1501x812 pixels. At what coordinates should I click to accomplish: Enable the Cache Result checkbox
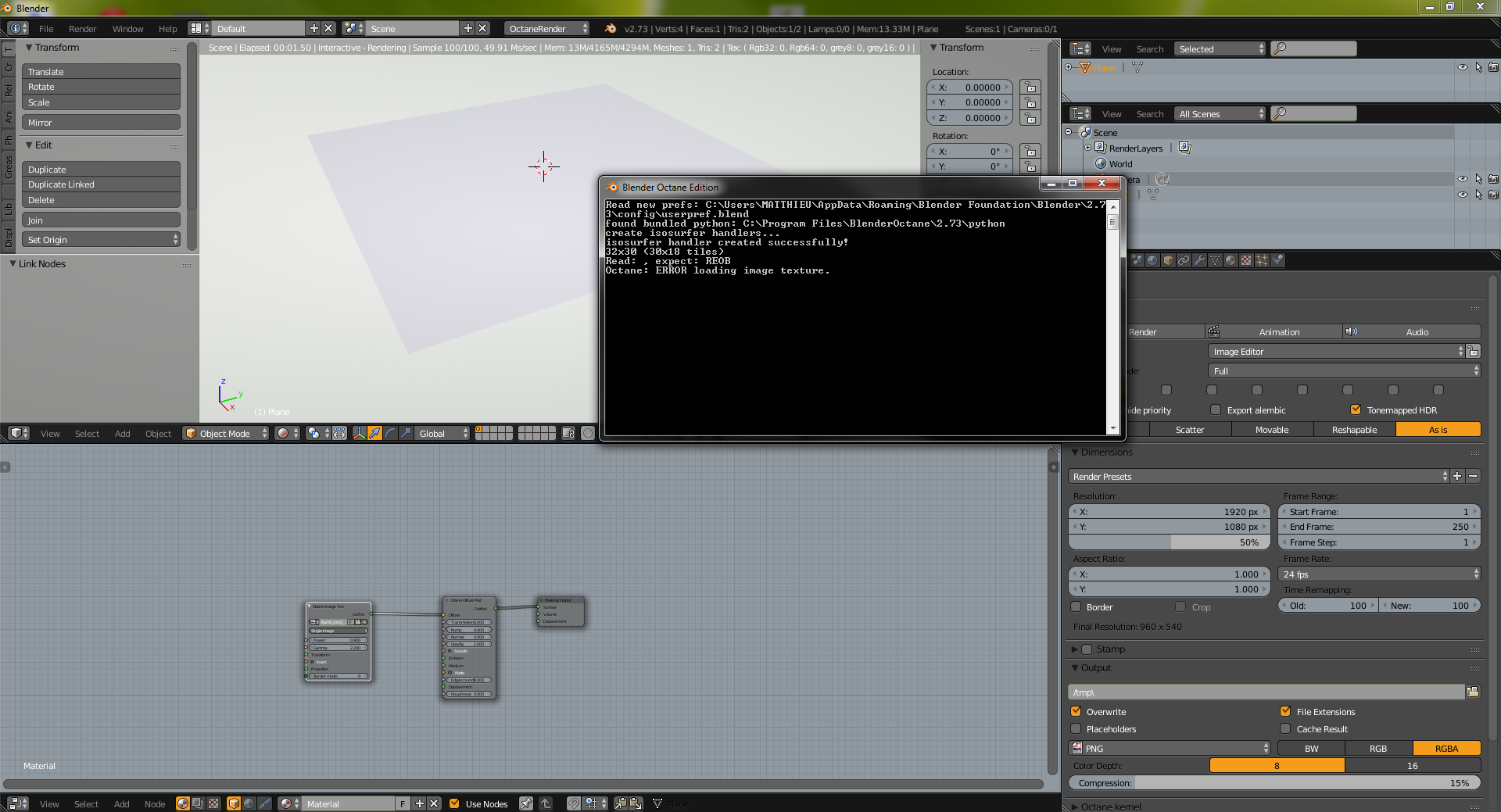click(1285, 728)
